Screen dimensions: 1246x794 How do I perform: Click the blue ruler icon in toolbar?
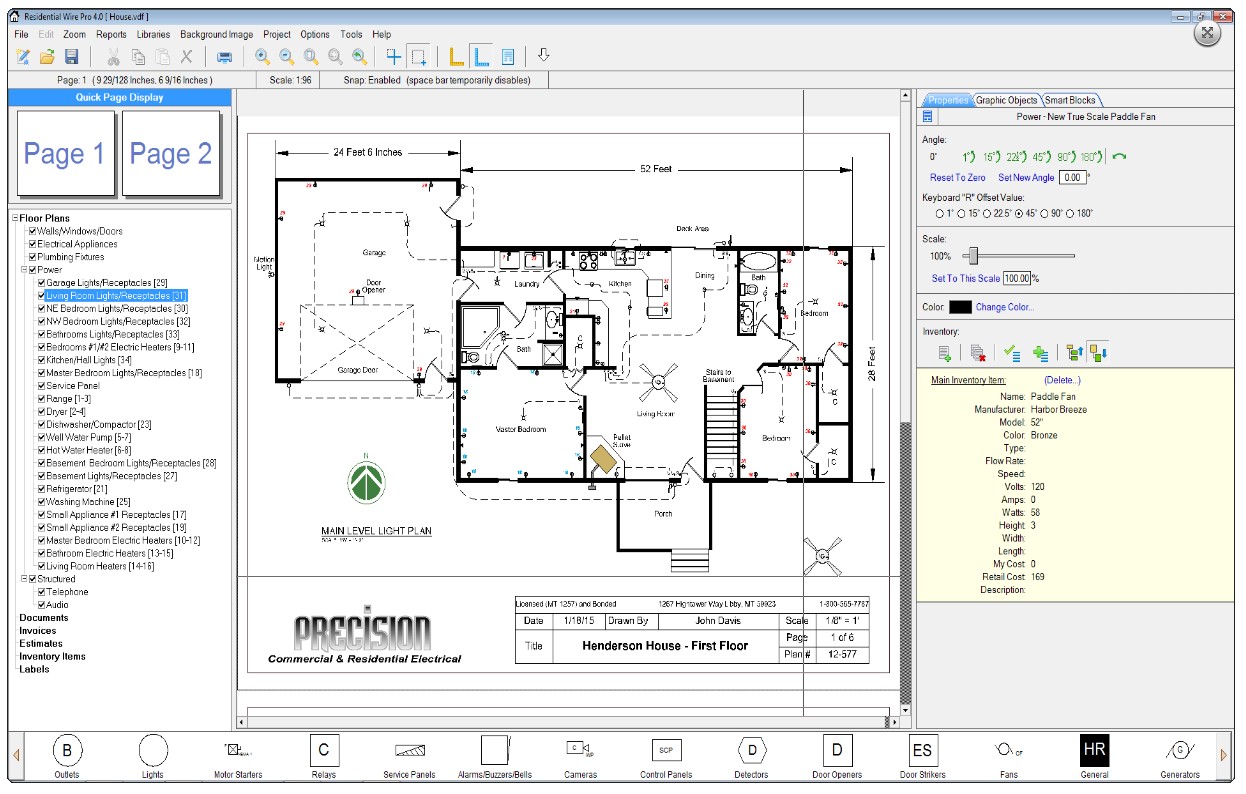[482, 57]
